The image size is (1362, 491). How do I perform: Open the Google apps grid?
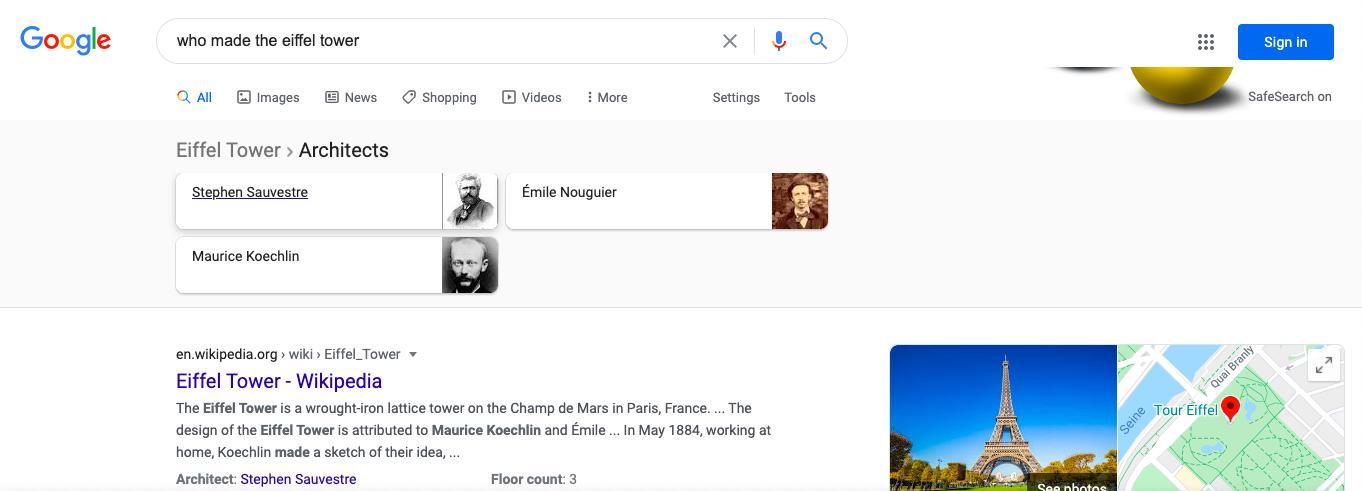1206,42
